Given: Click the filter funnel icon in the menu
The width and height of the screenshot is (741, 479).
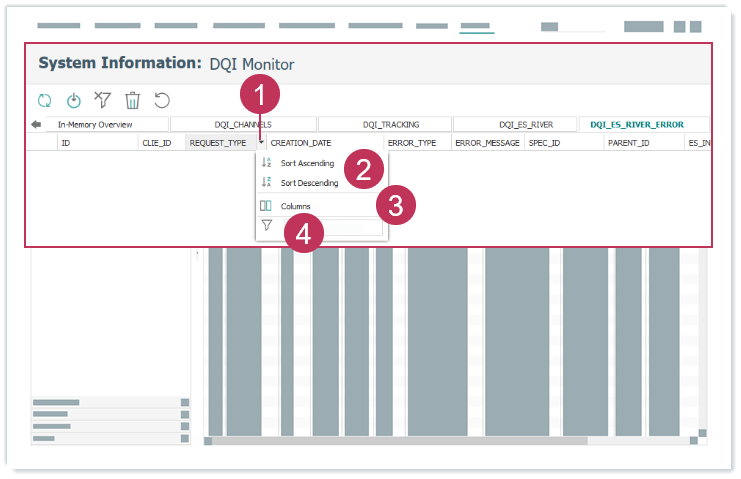Looking at the screenshot, I should point(266,226).
